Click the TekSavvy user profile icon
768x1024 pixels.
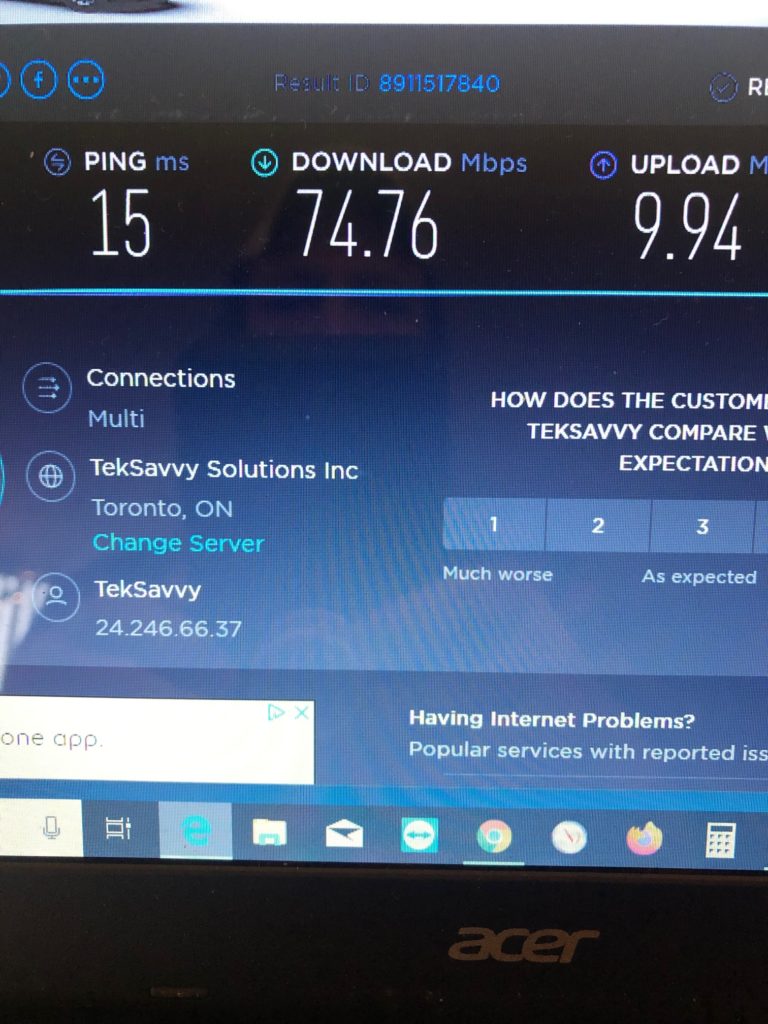[56, 596]
